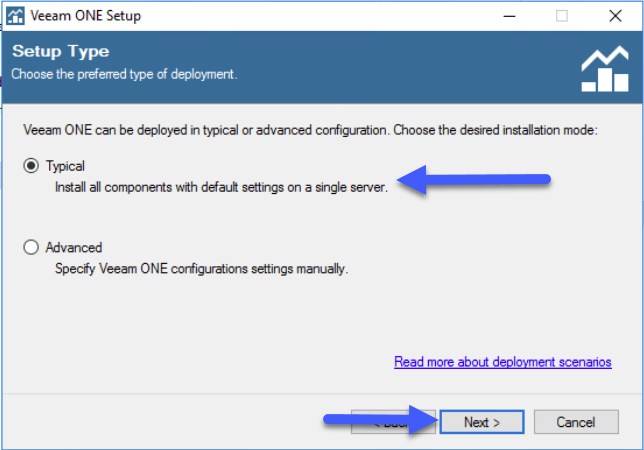Click the "Advanced" option label
The width and height of the screenshot is (644, 450).
point(74,248)
